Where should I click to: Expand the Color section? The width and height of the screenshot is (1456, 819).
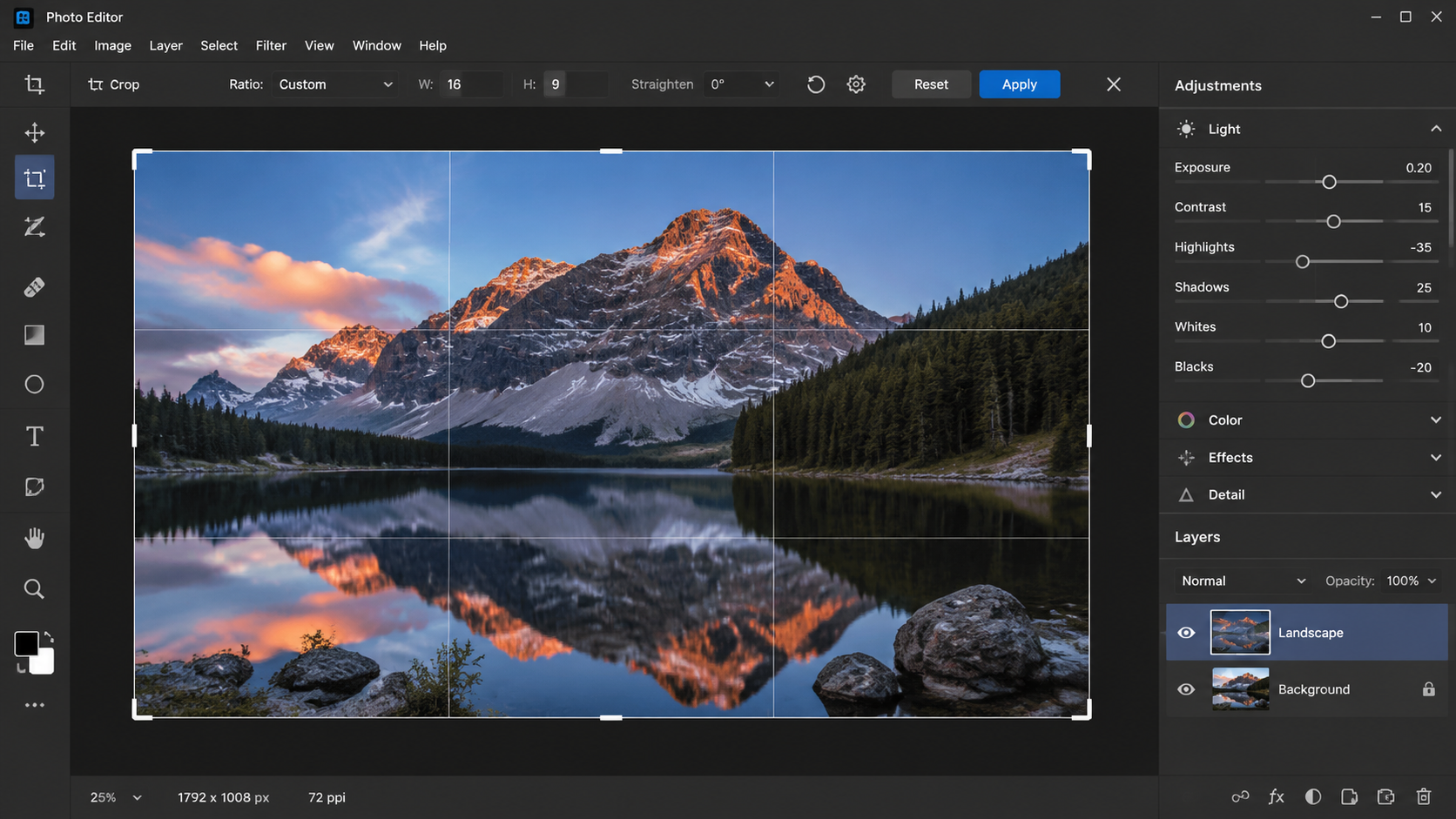(x=1436, y=420)
